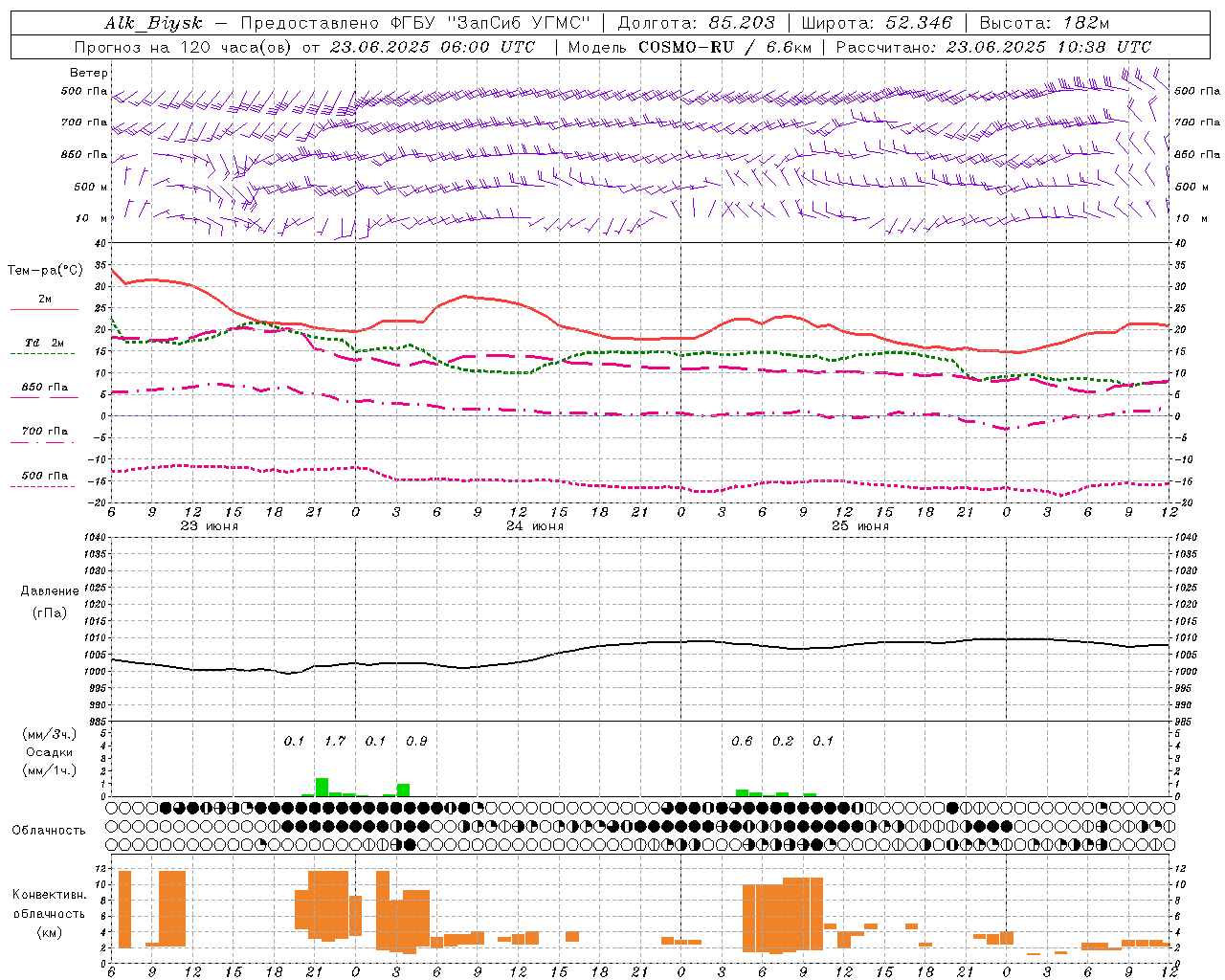Image resolution: width=1225 pixels, height=980 pixels.
Task: Click the Высота: 182м header field
Action: pos(1045,23)
